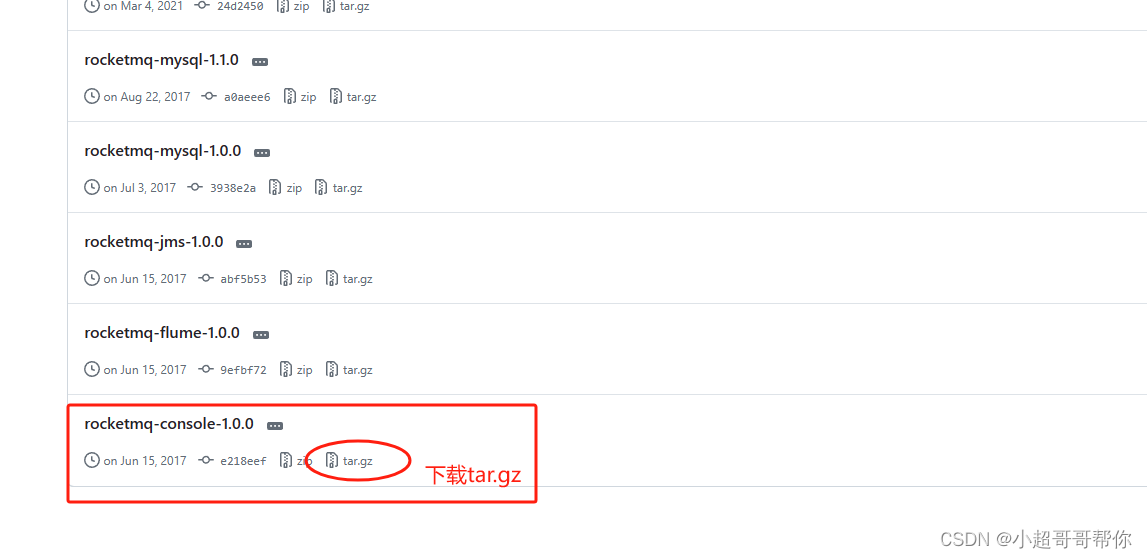
Task: Open commit a0aeee6
Action: pos(247,97)
